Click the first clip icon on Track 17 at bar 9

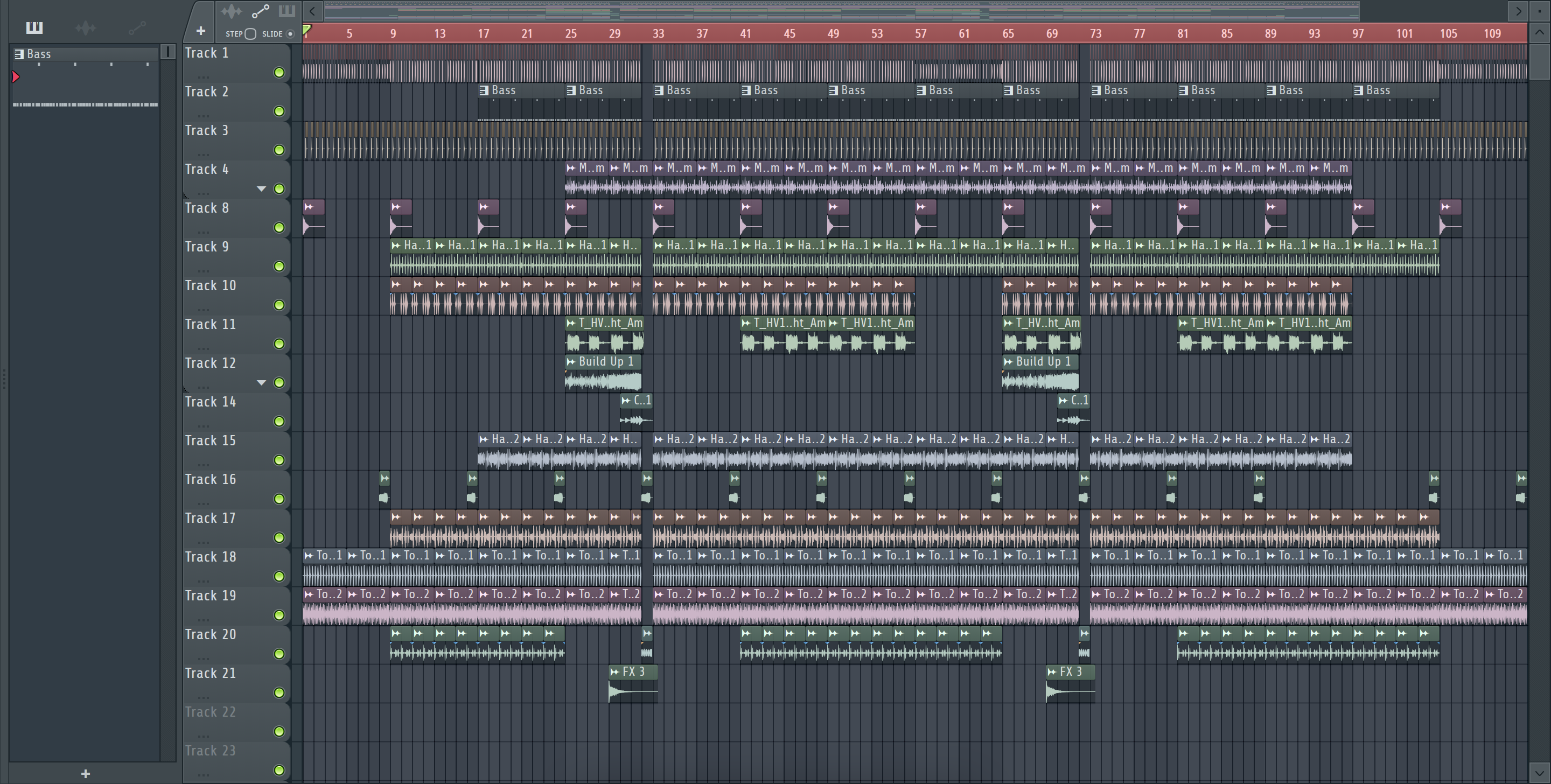pyautogui.click(x=396, y=516)
